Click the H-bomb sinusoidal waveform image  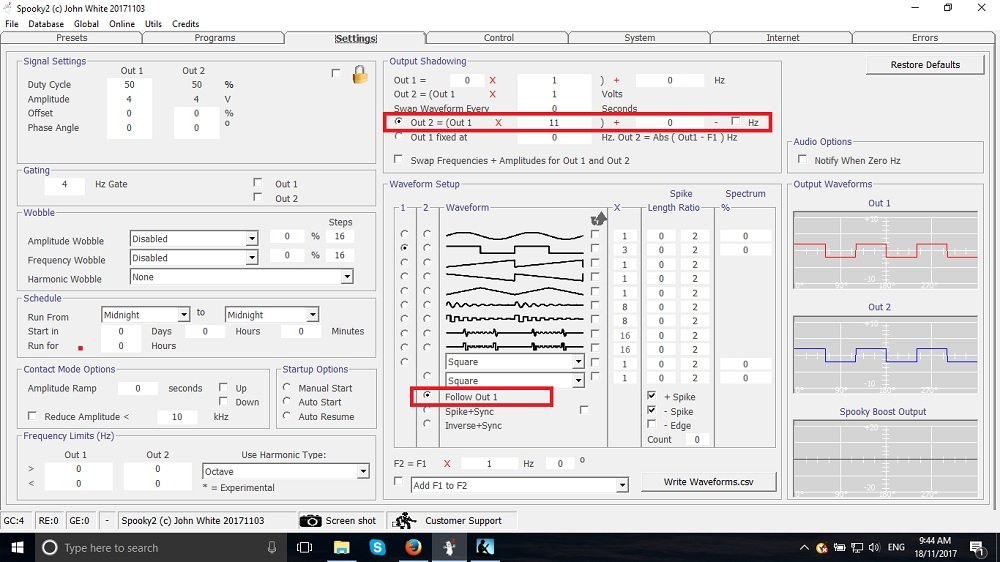tap(514, 332)
